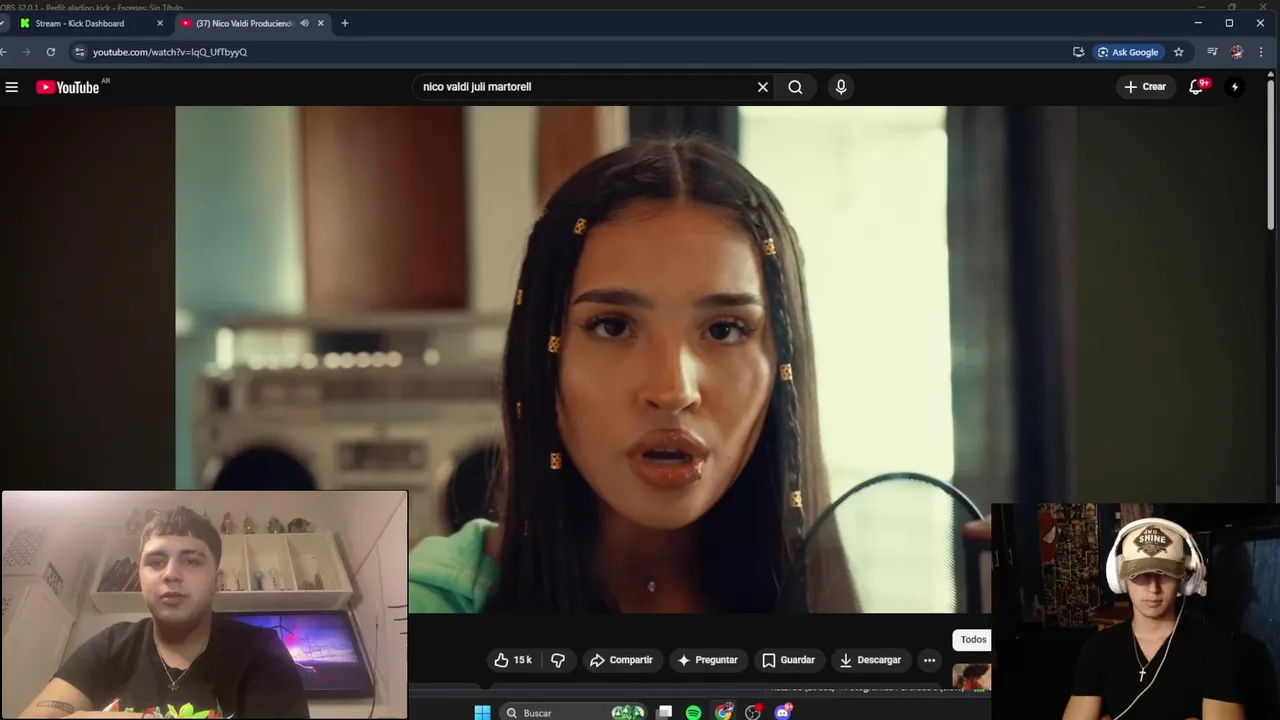The image size is (1280, 720).
Task: Open Spotify from the taskbar
Action: [x=694, y=712]
